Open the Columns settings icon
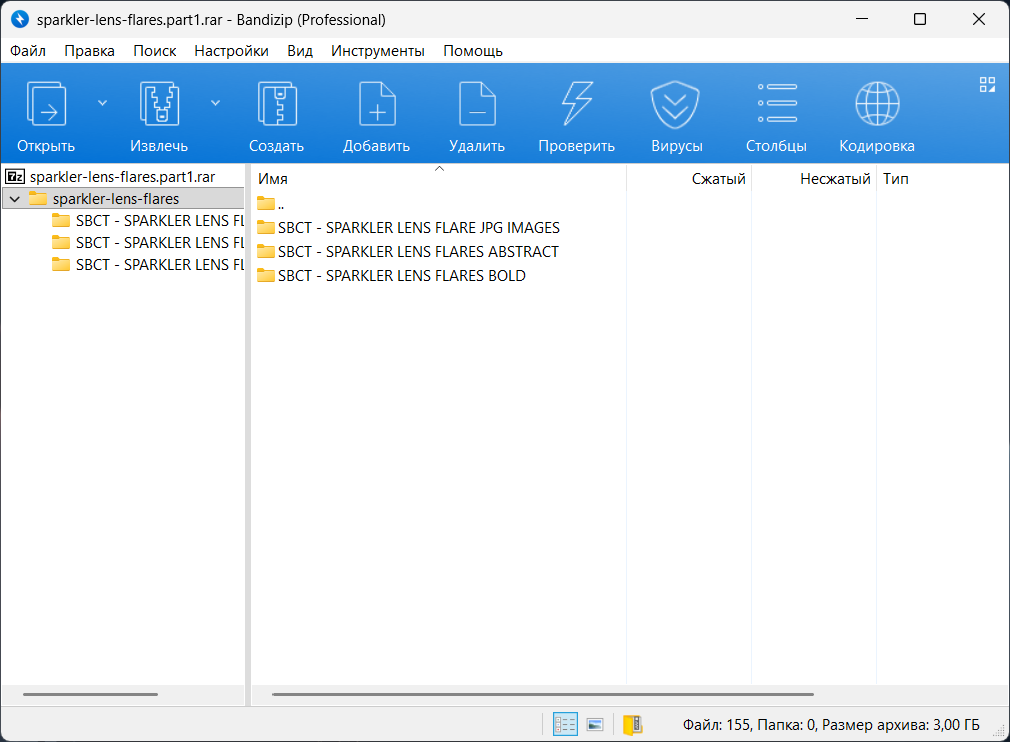Viewport: 1010px width, 742px height. coord(776,105)
